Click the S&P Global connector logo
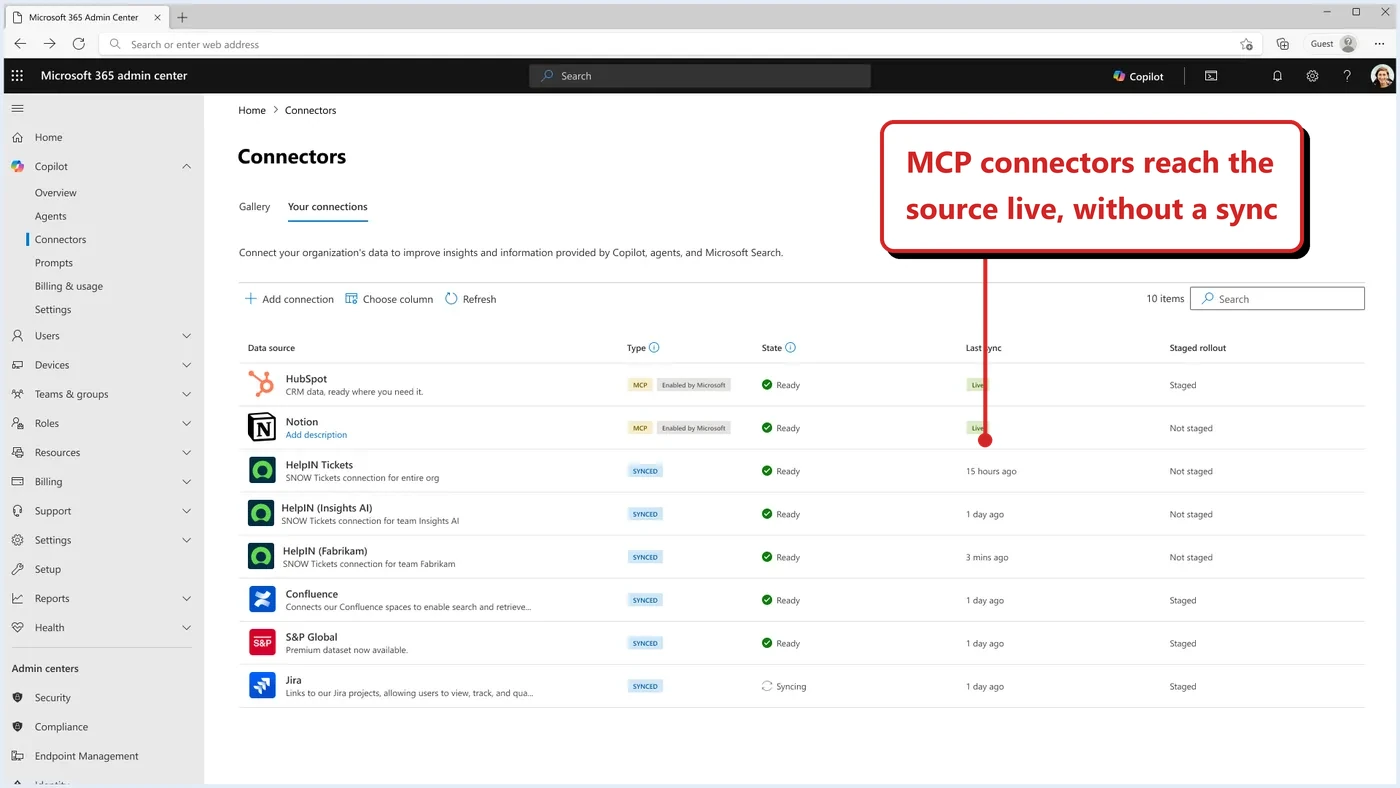Screen dimensions: 1400x788 [262, 642]
